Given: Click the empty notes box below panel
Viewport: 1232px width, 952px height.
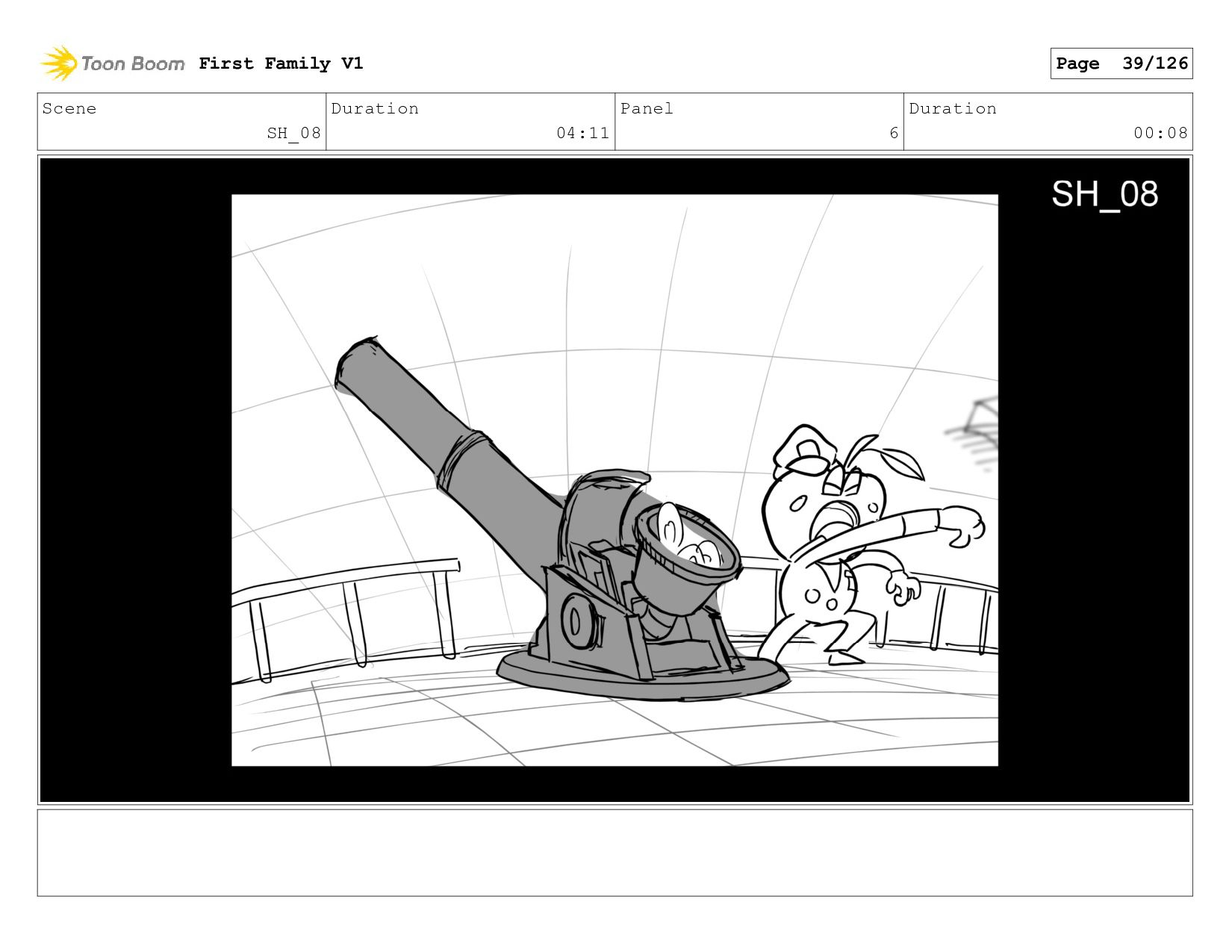Looking at the screenshot, I should (x=615, y=853).
